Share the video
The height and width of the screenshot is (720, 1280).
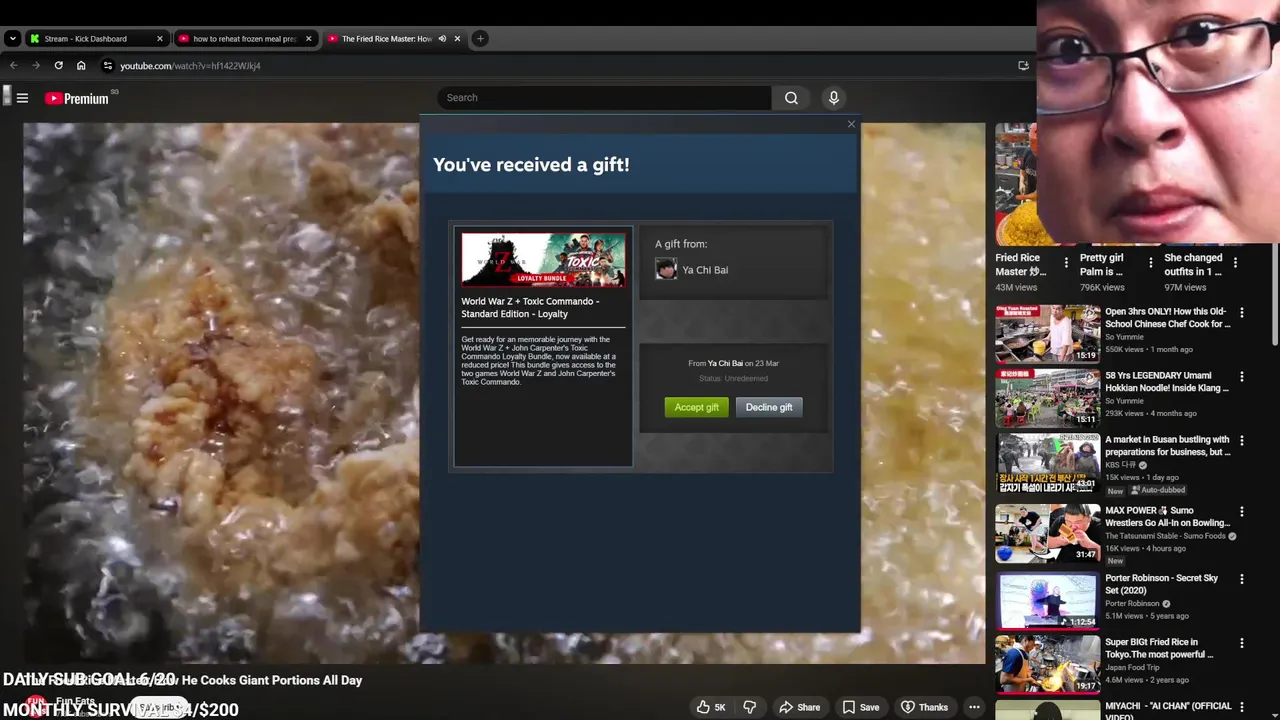[x=799, y=707]
